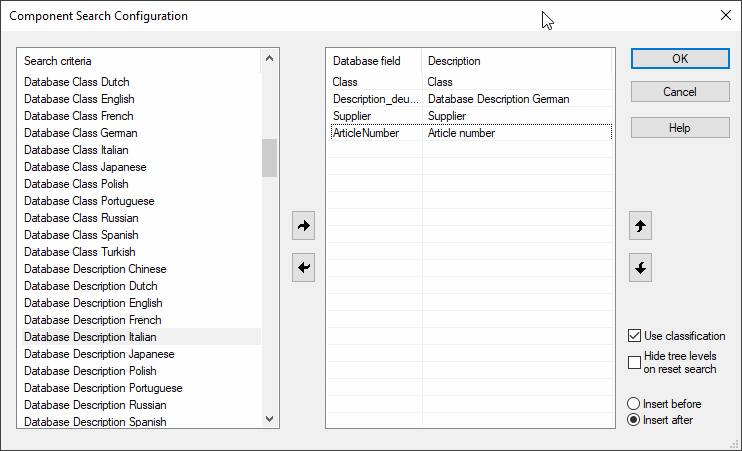The width and height of the screenshot is (742, 451).
Task: Click the Article number description cell
Action: coord(517,133)
